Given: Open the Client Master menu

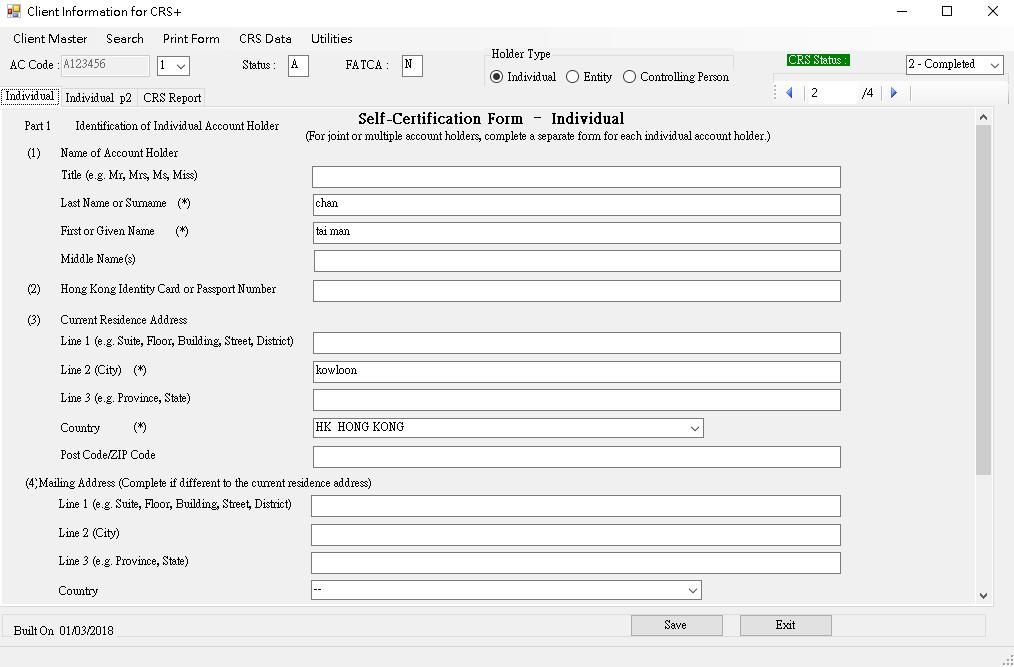Looking at the screenshot, I should (x=50, y=39).
